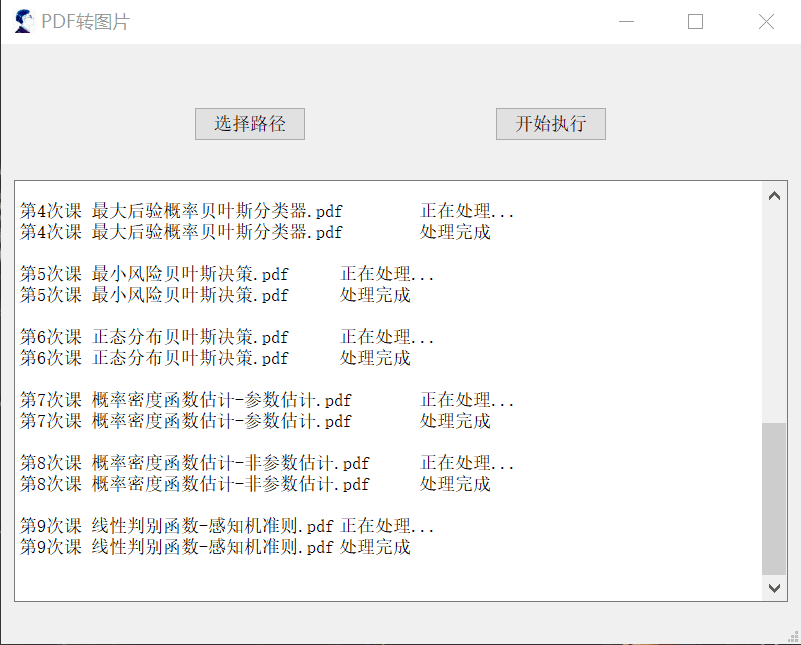Click the scrollbar up arrow in log
801x645 pixels.
[x=774, y=196]
